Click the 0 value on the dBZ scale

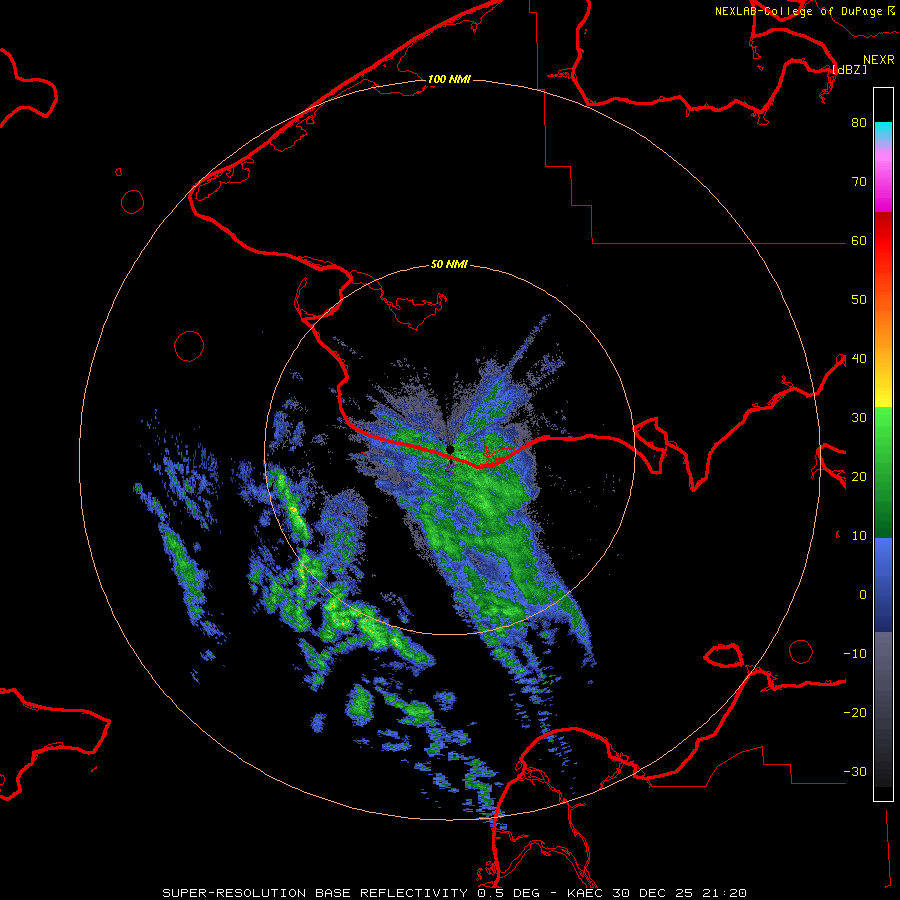coord(863,595)
